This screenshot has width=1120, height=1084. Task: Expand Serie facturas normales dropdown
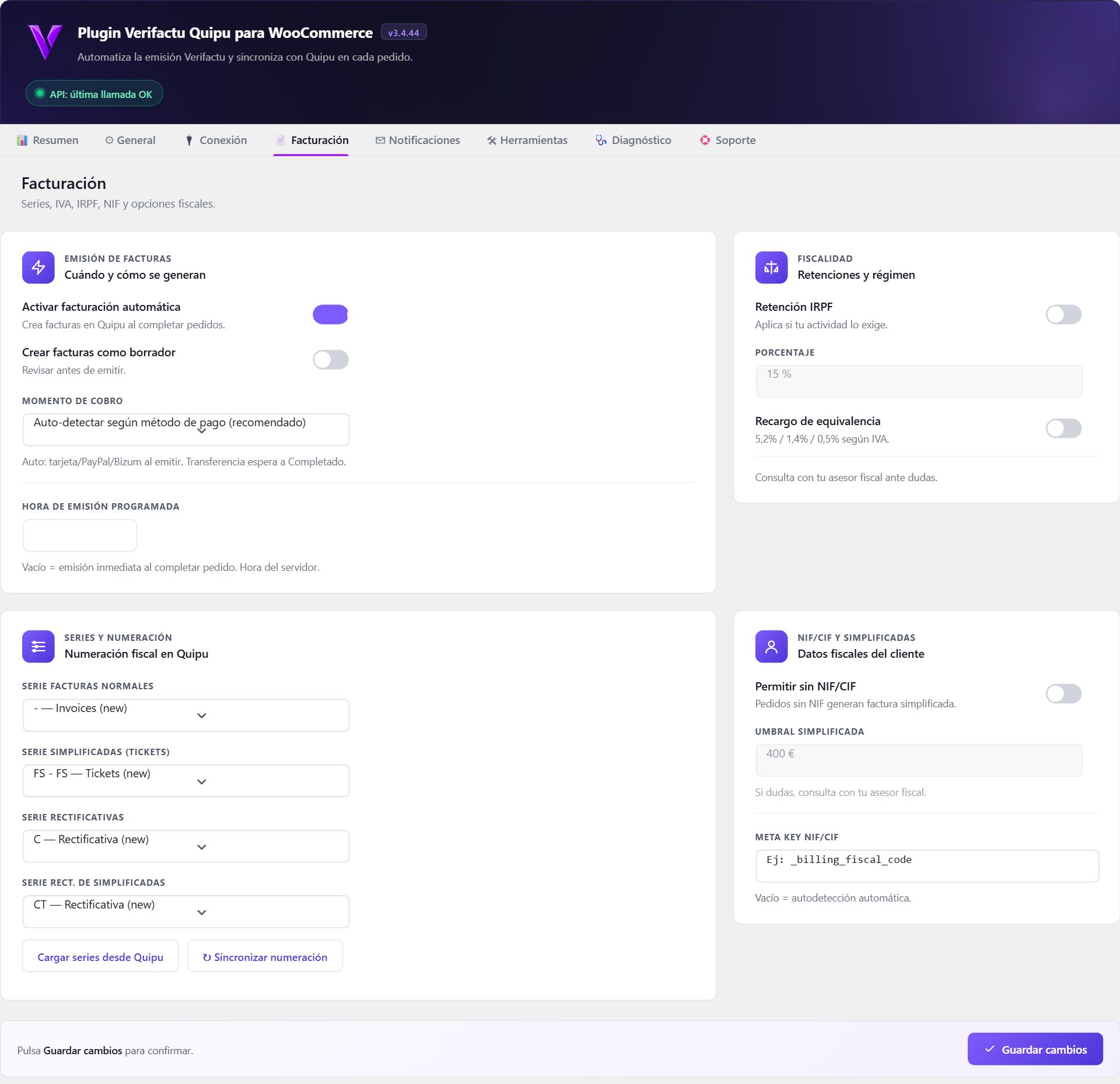point(186,715)
